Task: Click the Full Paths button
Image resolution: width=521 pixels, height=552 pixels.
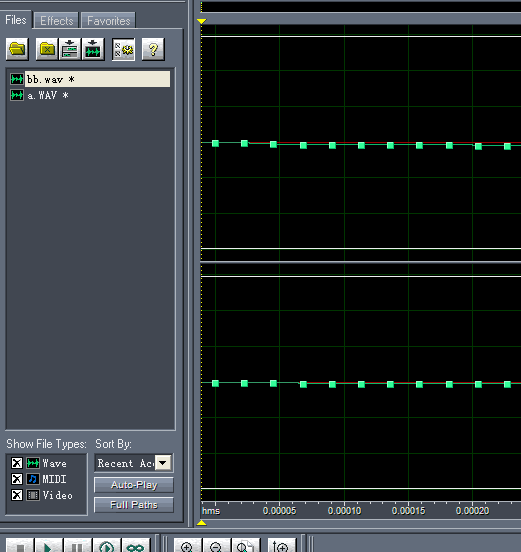Action: [x=134, y=505]
